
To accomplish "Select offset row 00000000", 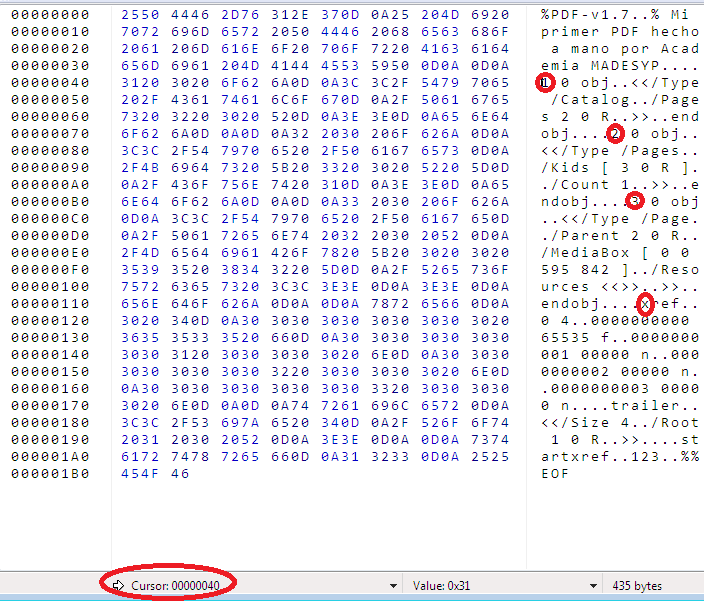I will tap(50, 15).
